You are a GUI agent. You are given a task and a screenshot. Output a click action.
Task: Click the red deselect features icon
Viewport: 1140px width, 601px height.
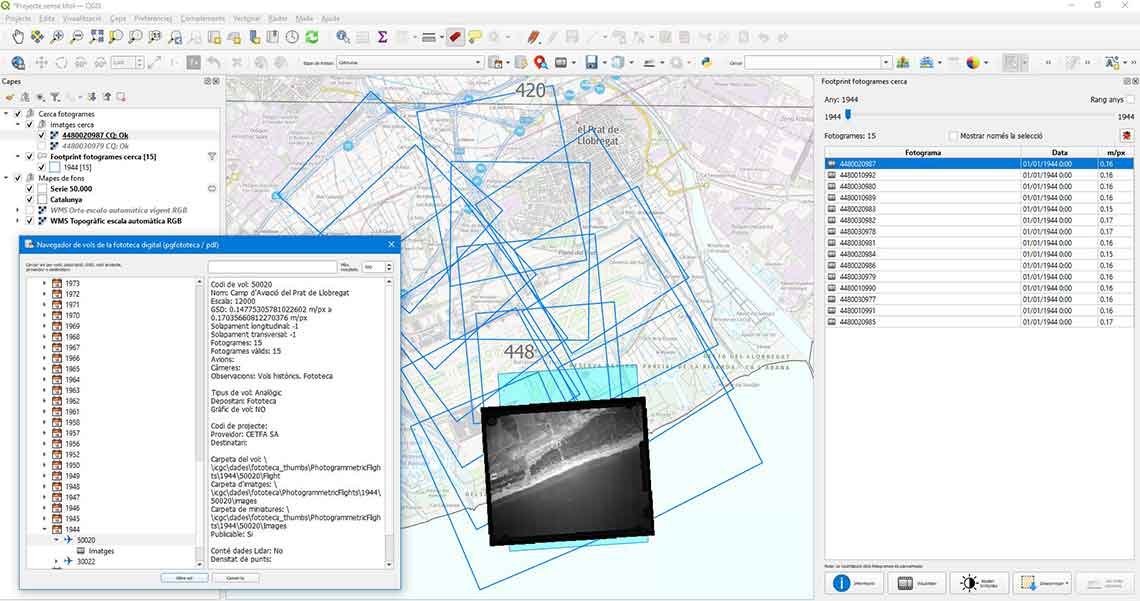click(x=455, y=37)
